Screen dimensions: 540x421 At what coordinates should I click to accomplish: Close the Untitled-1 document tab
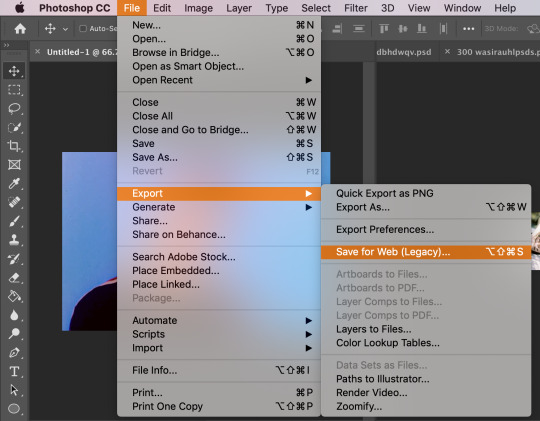[38, 52]
